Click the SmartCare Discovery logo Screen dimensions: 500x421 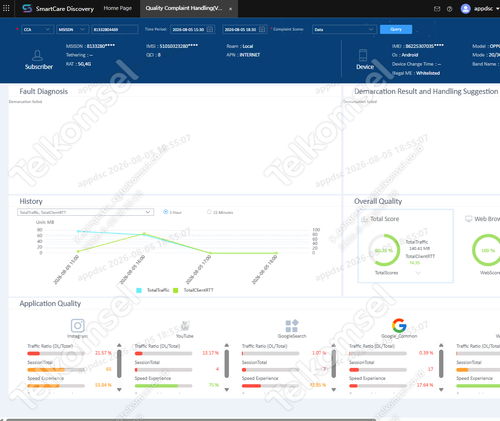pyautogui.click(x=27, y=8)
